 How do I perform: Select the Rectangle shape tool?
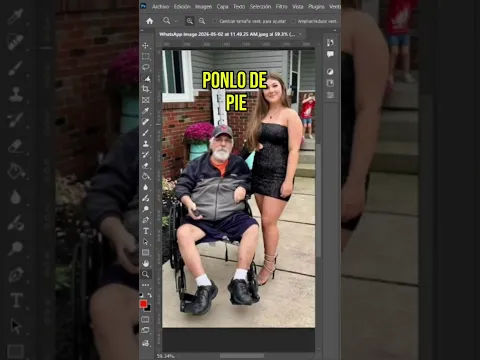(146, 253)
